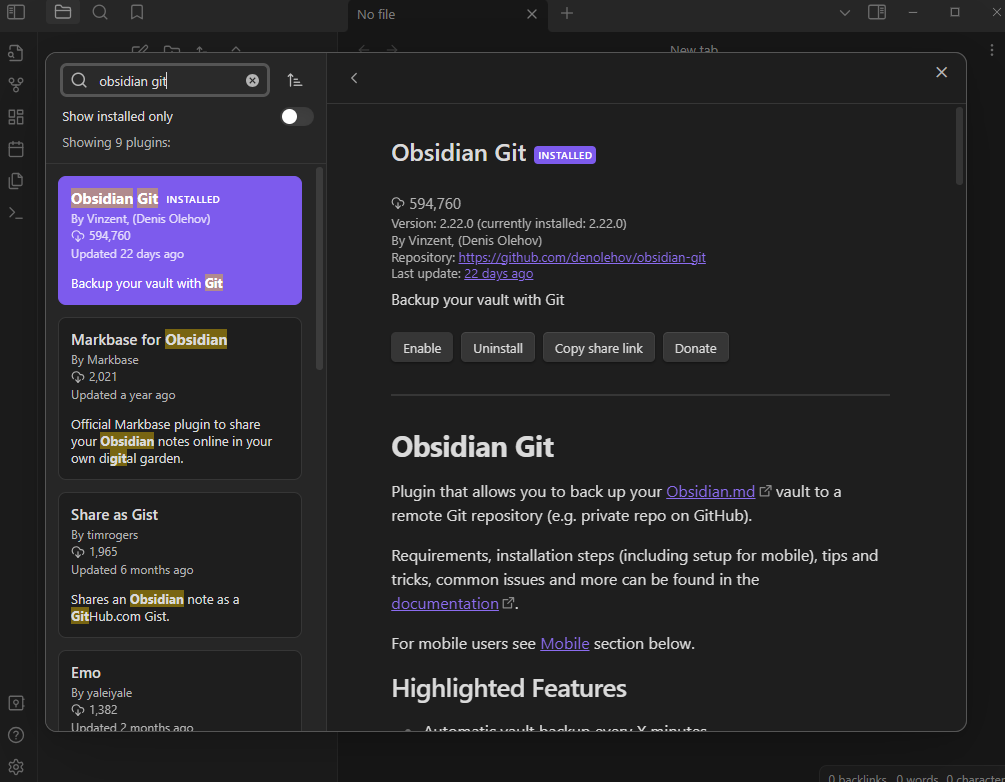Toggle Show installed only switch
Screen dimensions: 1005x782
click(x=297, y=117)
